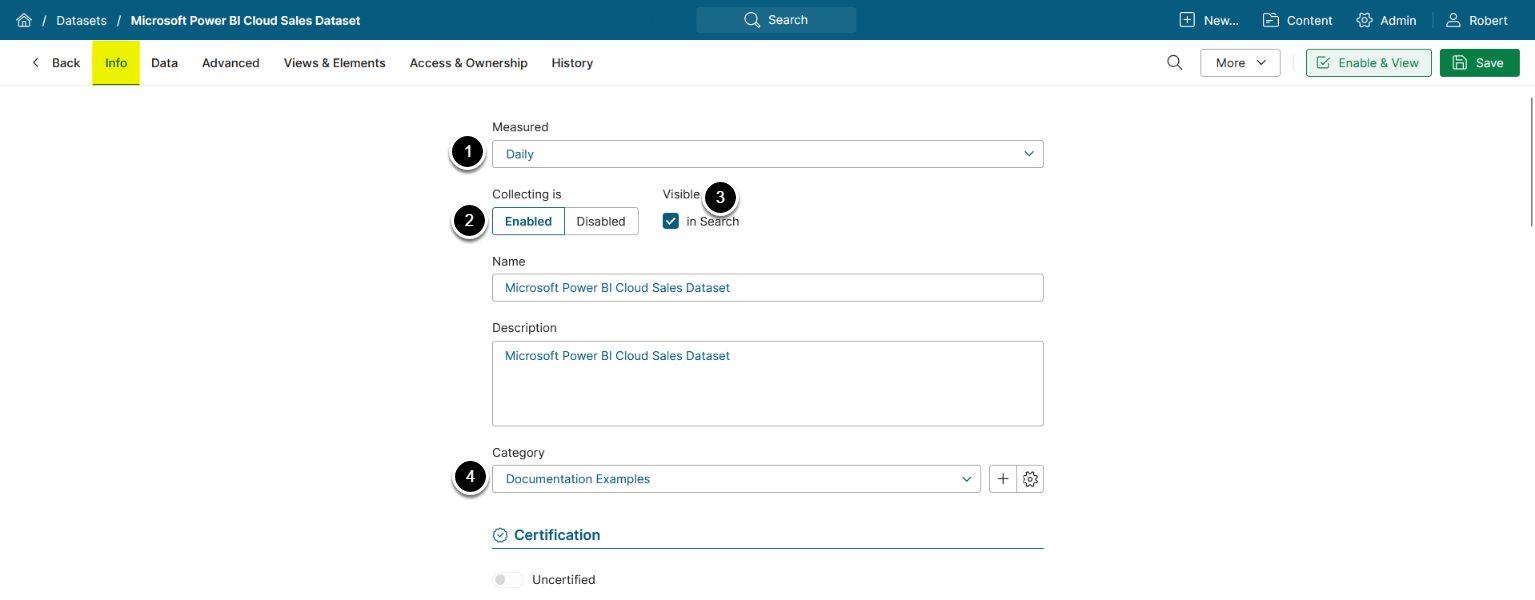
Task: Set Collecting to Disabled
Action: click(601, 221)
